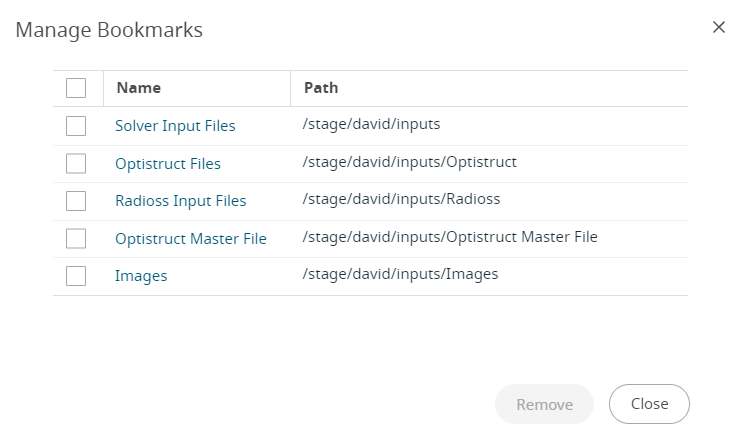Check the Solver Input Files row checkbox
Screen dimensions: 738x443
[76, 126]
